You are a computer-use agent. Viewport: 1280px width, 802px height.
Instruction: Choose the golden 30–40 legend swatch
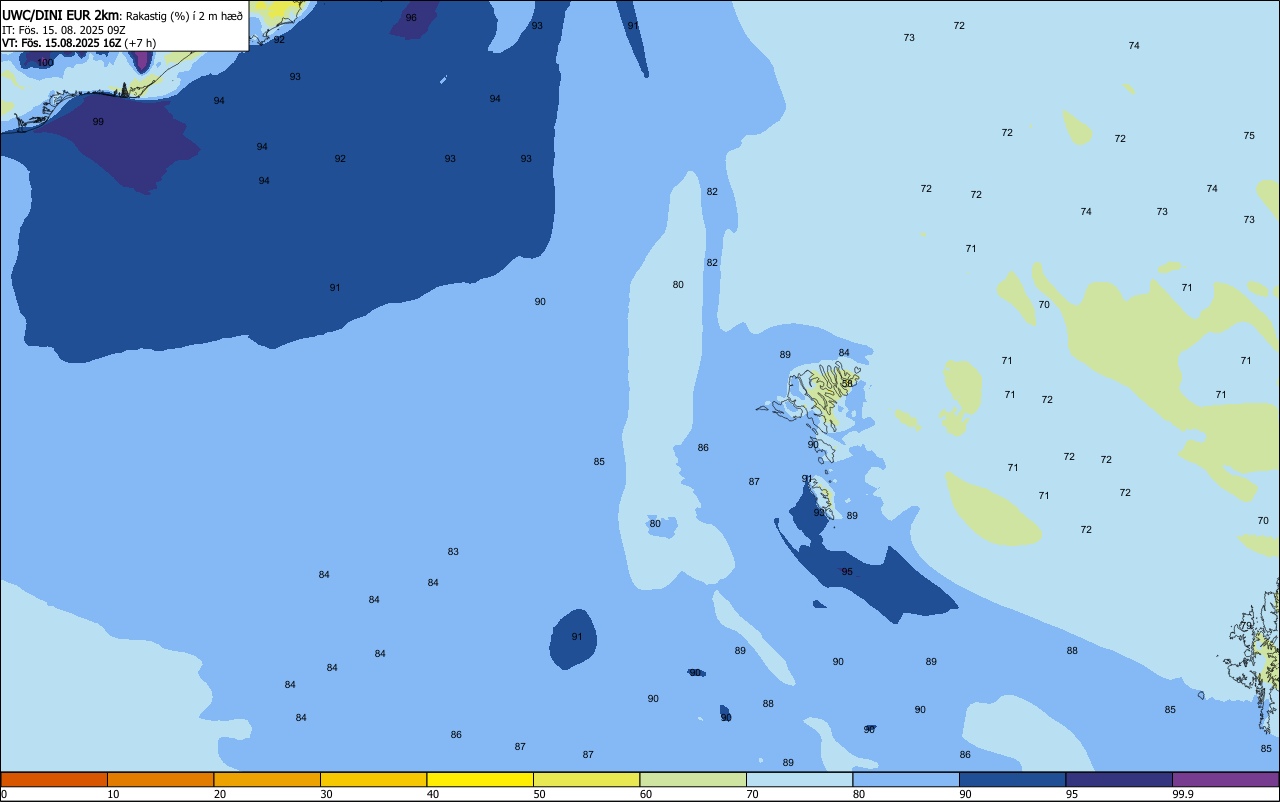373,779
